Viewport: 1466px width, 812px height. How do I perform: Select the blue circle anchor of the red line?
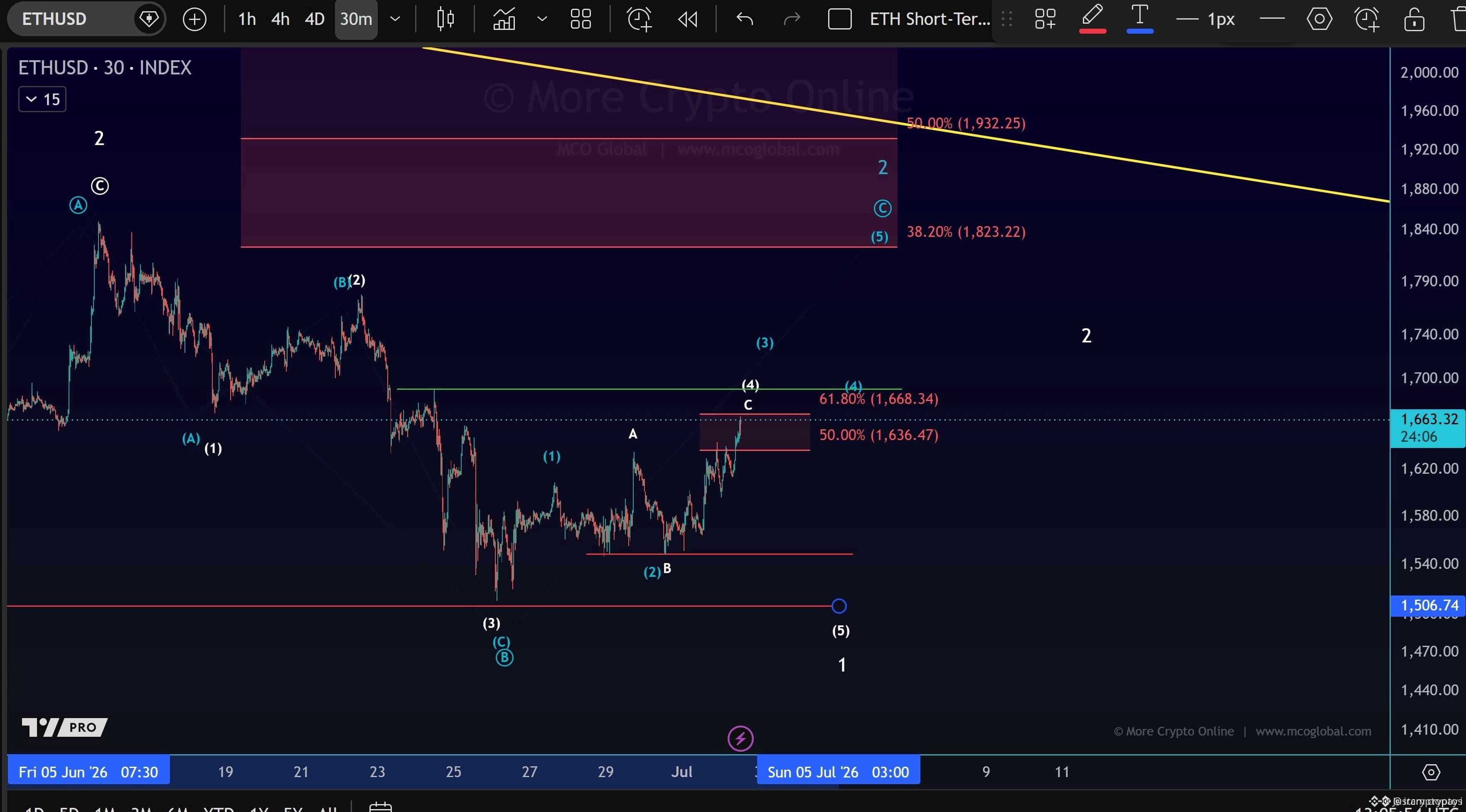838,606
